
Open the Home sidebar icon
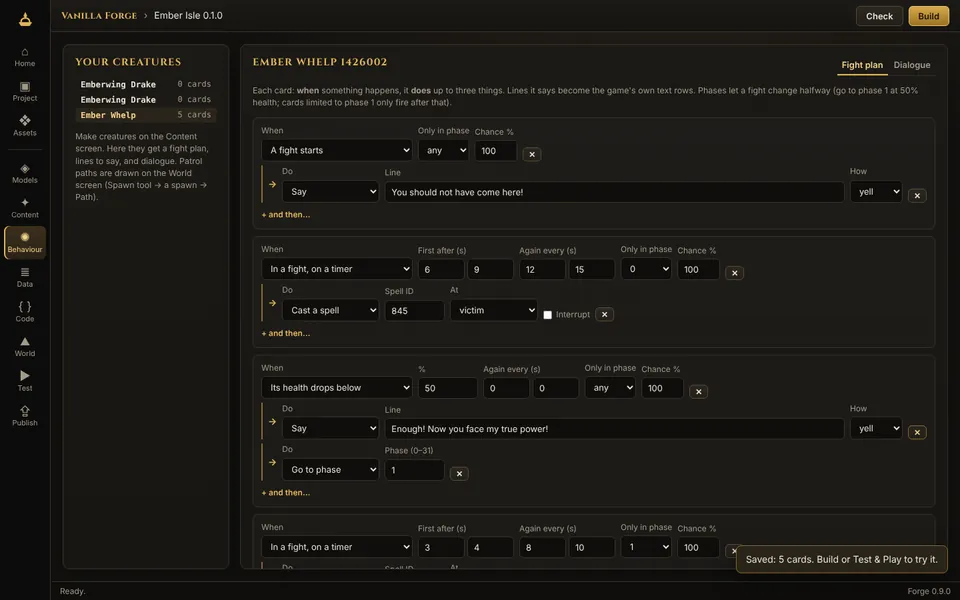click(24, 57)
